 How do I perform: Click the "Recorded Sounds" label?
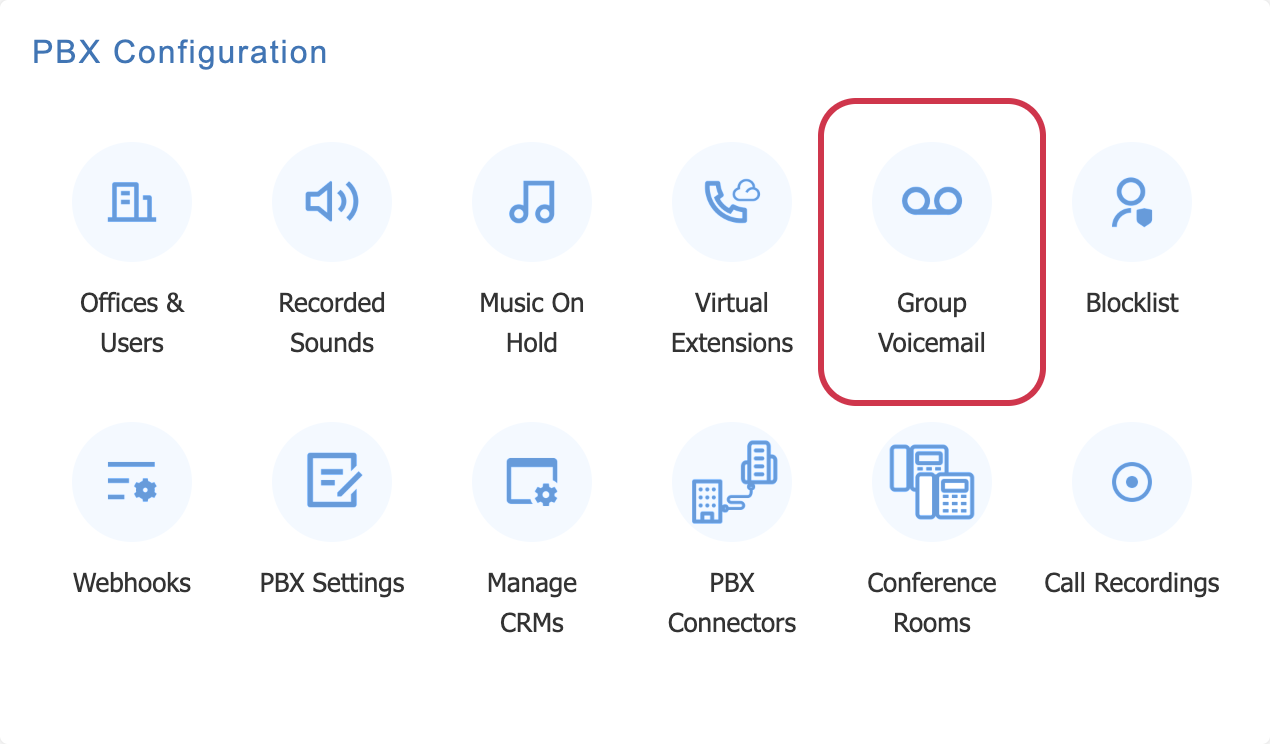pos(332,323)
